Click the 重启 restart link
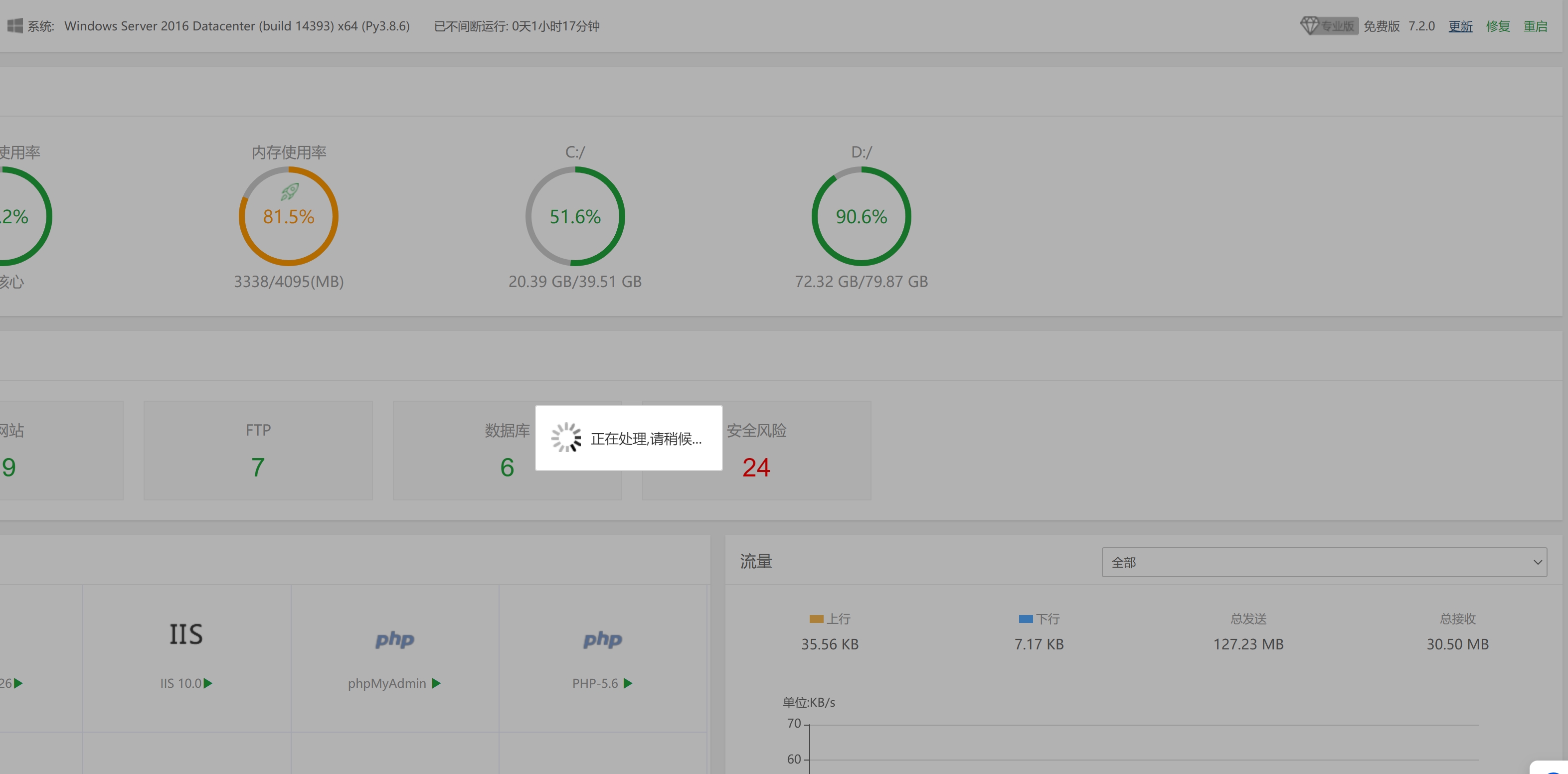The width and height of the screenshot is (1568, 774). click(x=1535, y=26)
